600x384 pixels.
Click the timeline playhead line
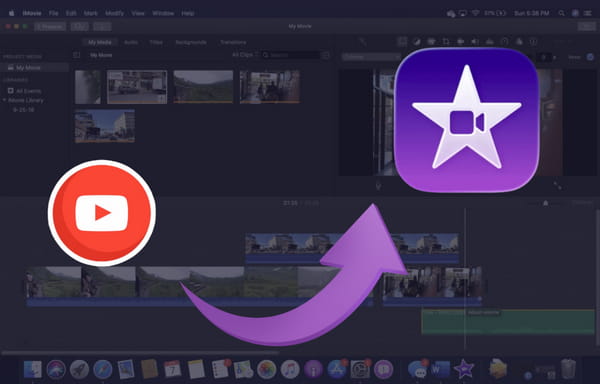(465, 279)
